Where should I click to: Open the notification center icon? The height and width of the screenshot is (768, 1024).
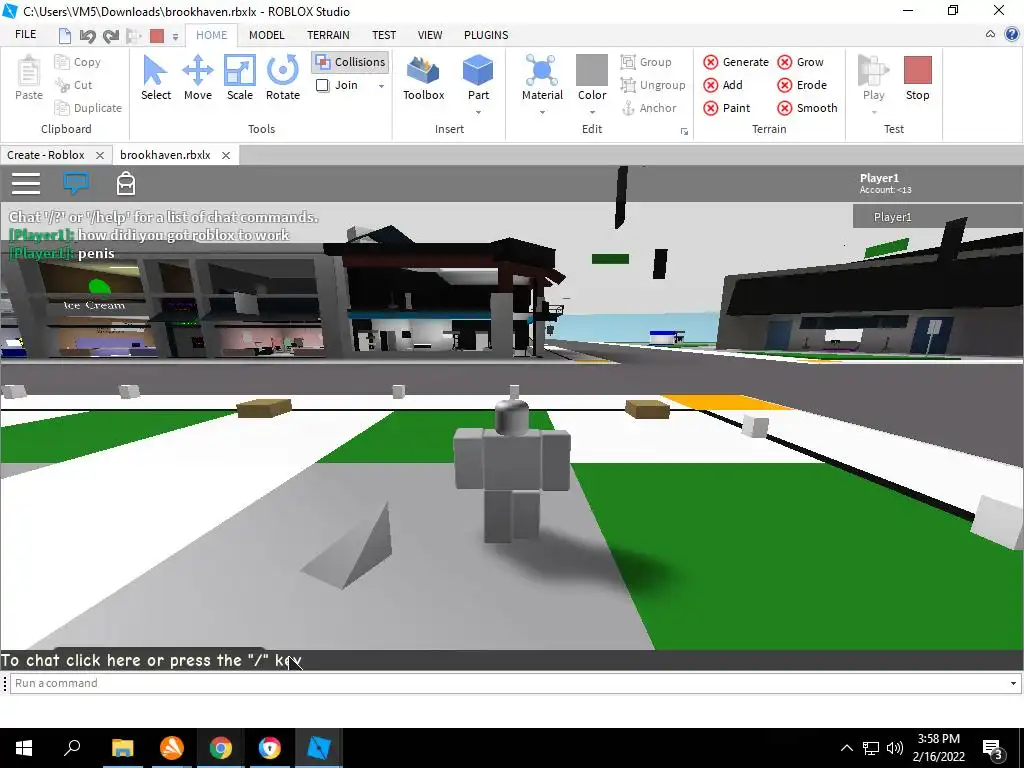coord(992,748)
